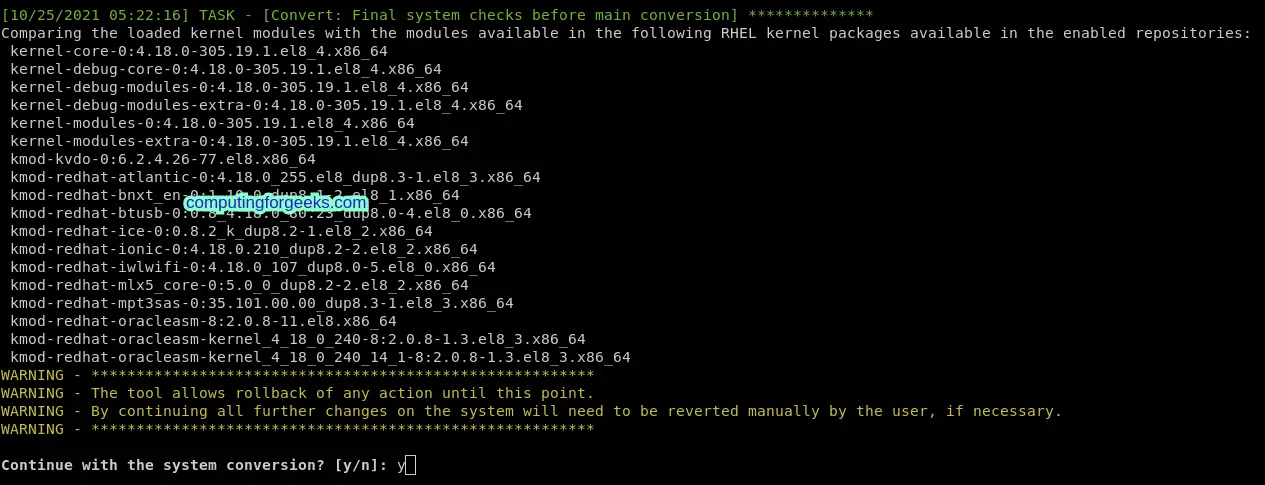This screenshot has height=485, width=1265.
Task: Click the kmod-redhat-atlantic package line
Action: [x=275, y=177]
